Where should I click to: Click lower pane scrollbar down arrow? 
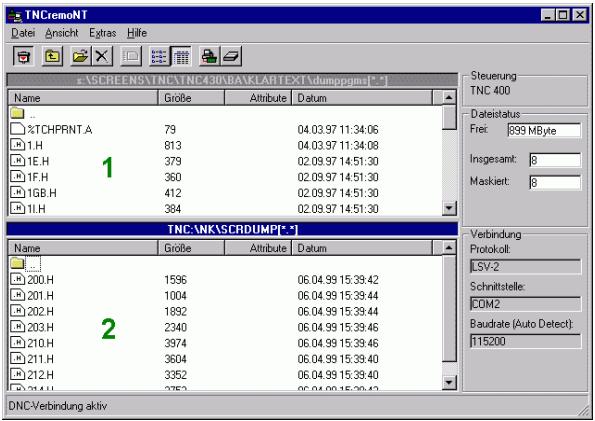point(449,382)
